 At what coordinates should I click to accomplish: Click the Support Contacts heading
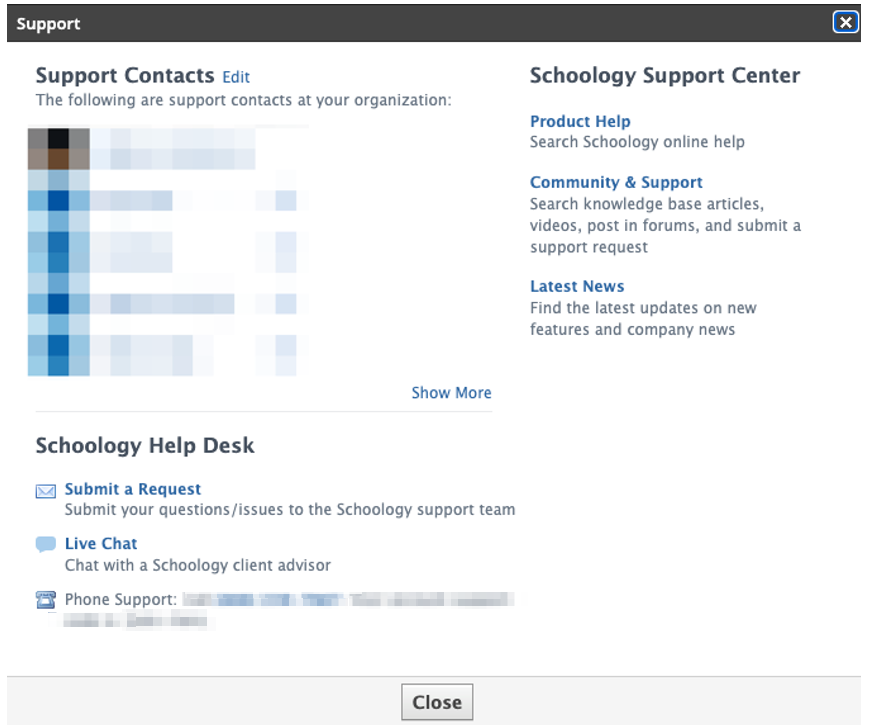click(x=125, y=75)
